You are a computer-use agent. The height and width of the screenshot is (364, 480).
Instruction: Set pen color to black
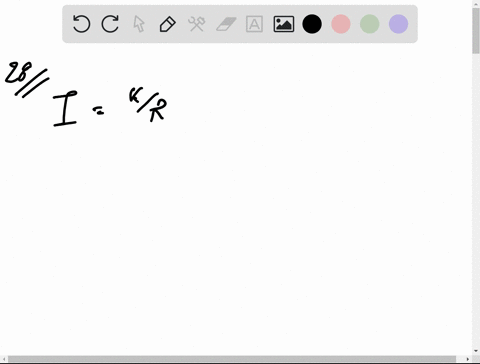pos(312,24)
